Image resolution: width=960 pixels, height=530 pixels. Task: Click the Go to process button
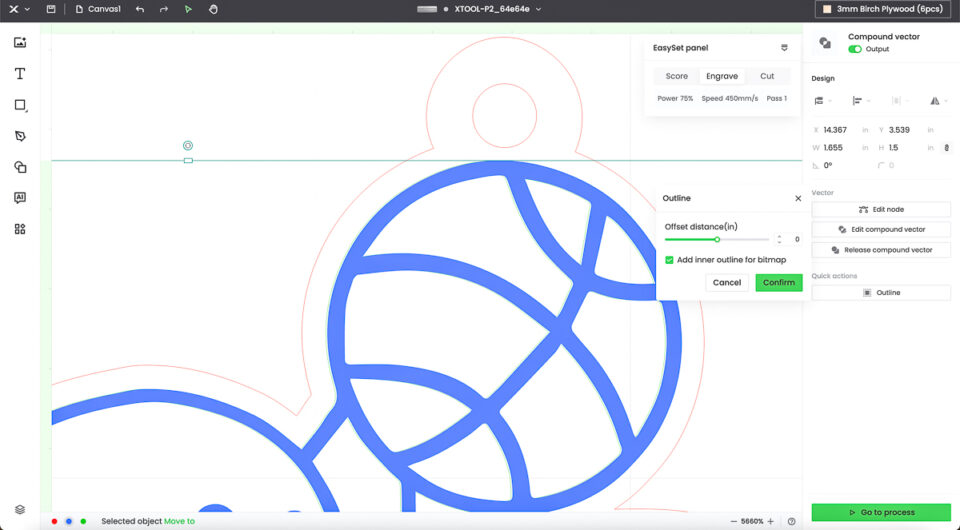coord(881,512)
